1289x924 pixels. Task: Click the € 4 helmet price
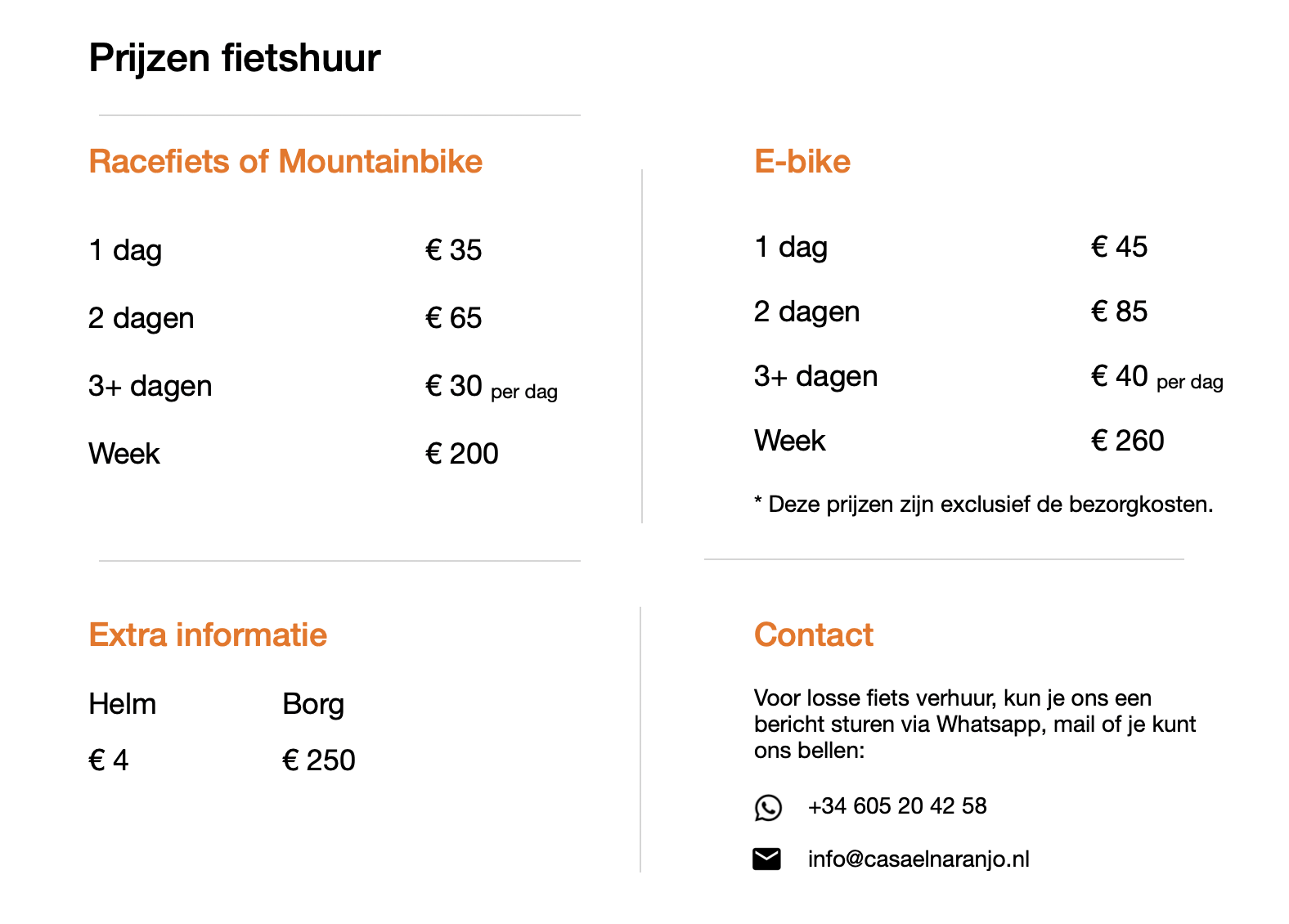tap(109, 760)
